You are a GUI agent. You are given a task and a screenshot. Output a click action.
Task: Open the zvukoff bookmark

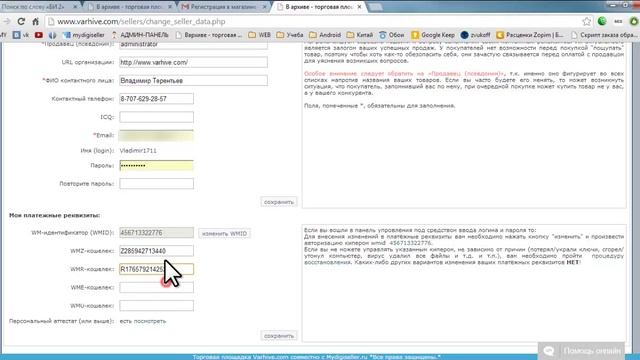[476, 35]
